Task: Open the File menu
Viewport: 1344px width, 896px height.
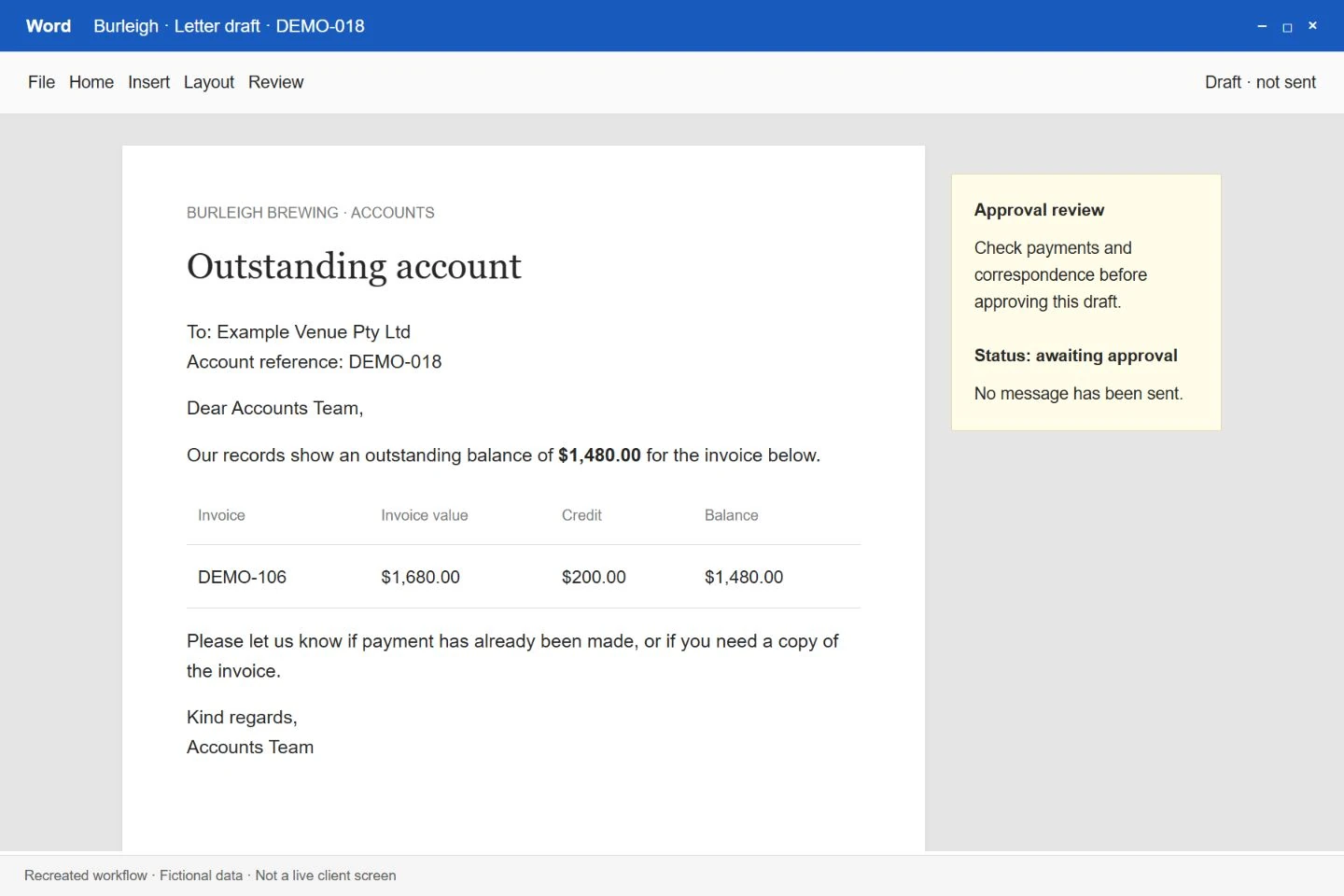Action: pyautogui.click(x=41, y=82)
